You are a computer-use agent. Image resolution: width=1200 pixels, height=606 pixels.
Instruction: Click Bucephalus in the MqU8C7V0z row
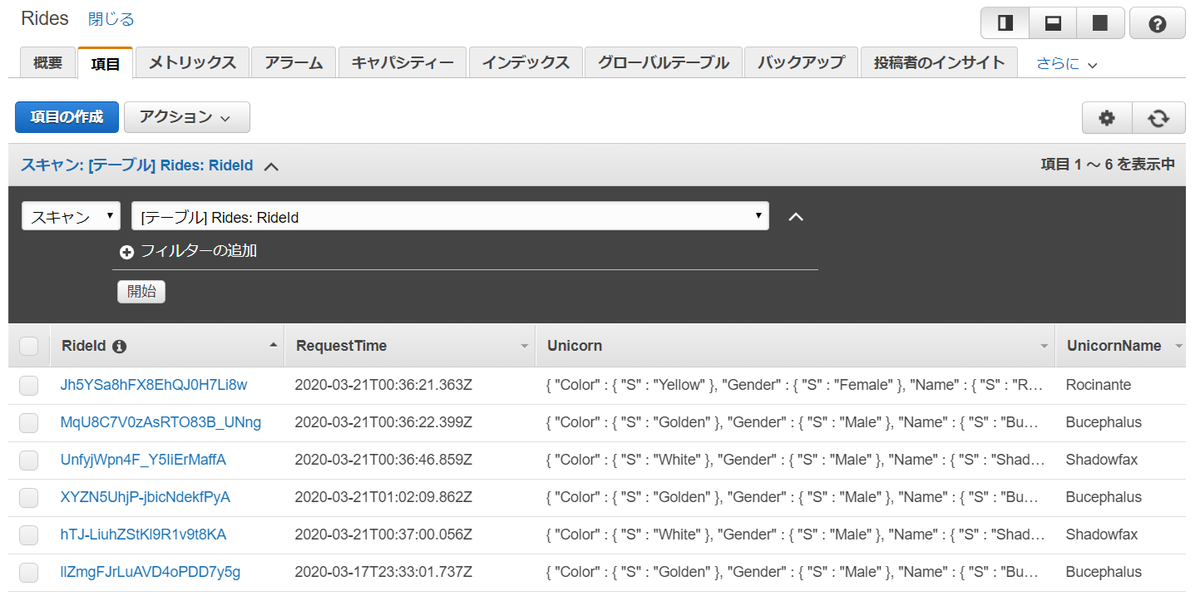[x=1104, y=423]
